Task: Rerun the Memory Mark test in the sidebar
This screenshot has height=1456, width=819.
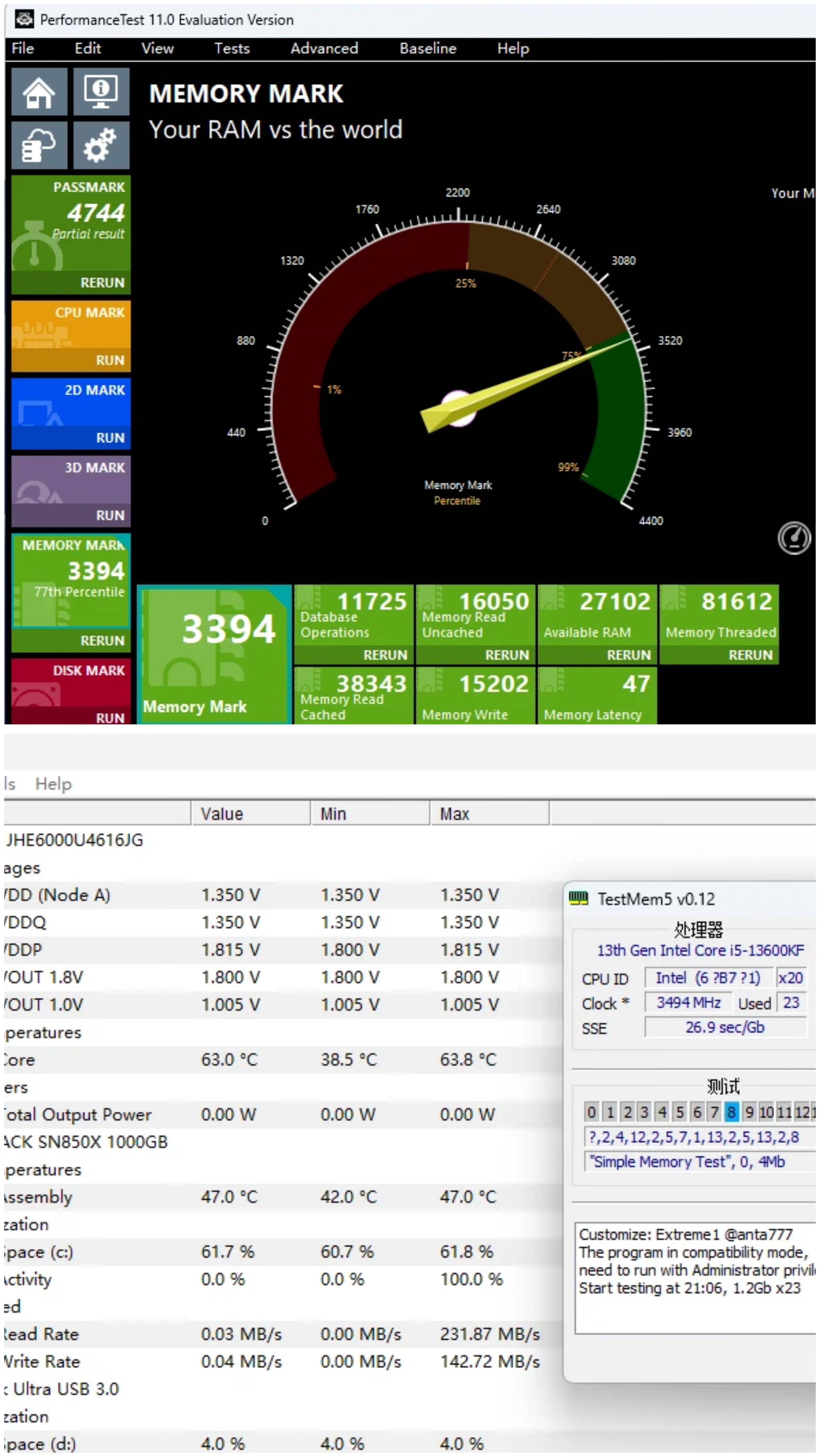Action: (x=102, y=641)
